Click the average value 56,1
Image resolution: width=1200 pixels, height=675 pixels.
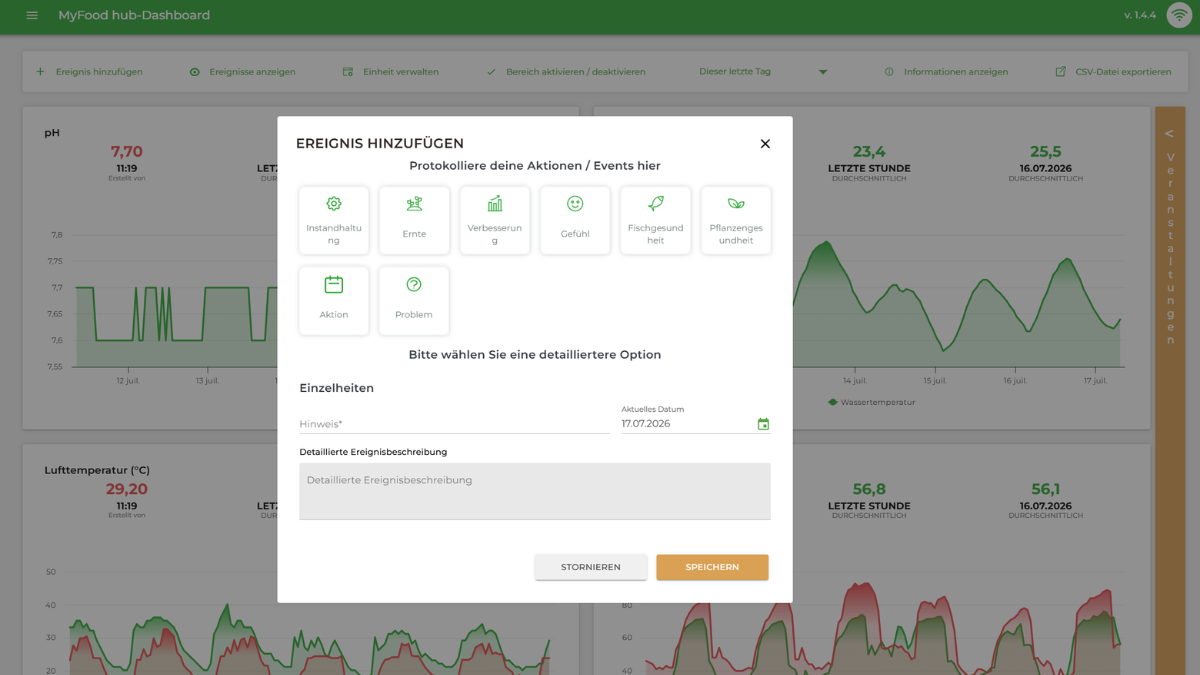(x=1045, y=489)
